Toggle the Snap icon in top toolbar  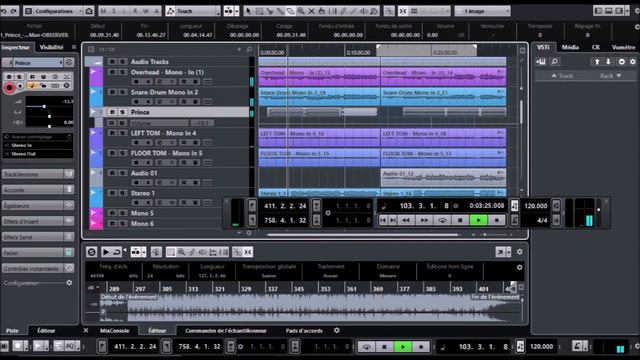pyautogui.click(x=403, y=11)
